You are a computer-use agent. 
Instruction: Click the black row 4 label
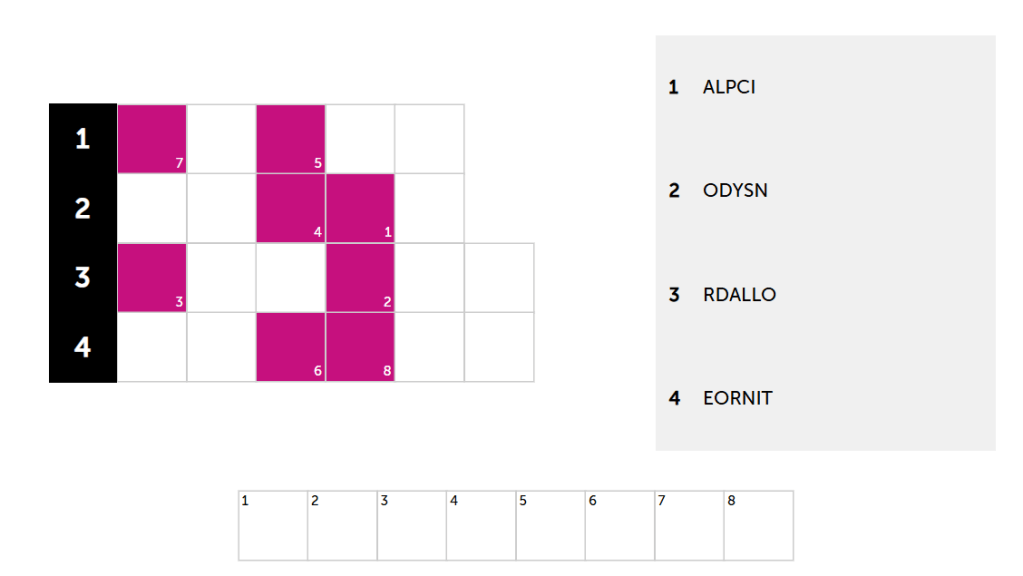[x=83, y=346]
